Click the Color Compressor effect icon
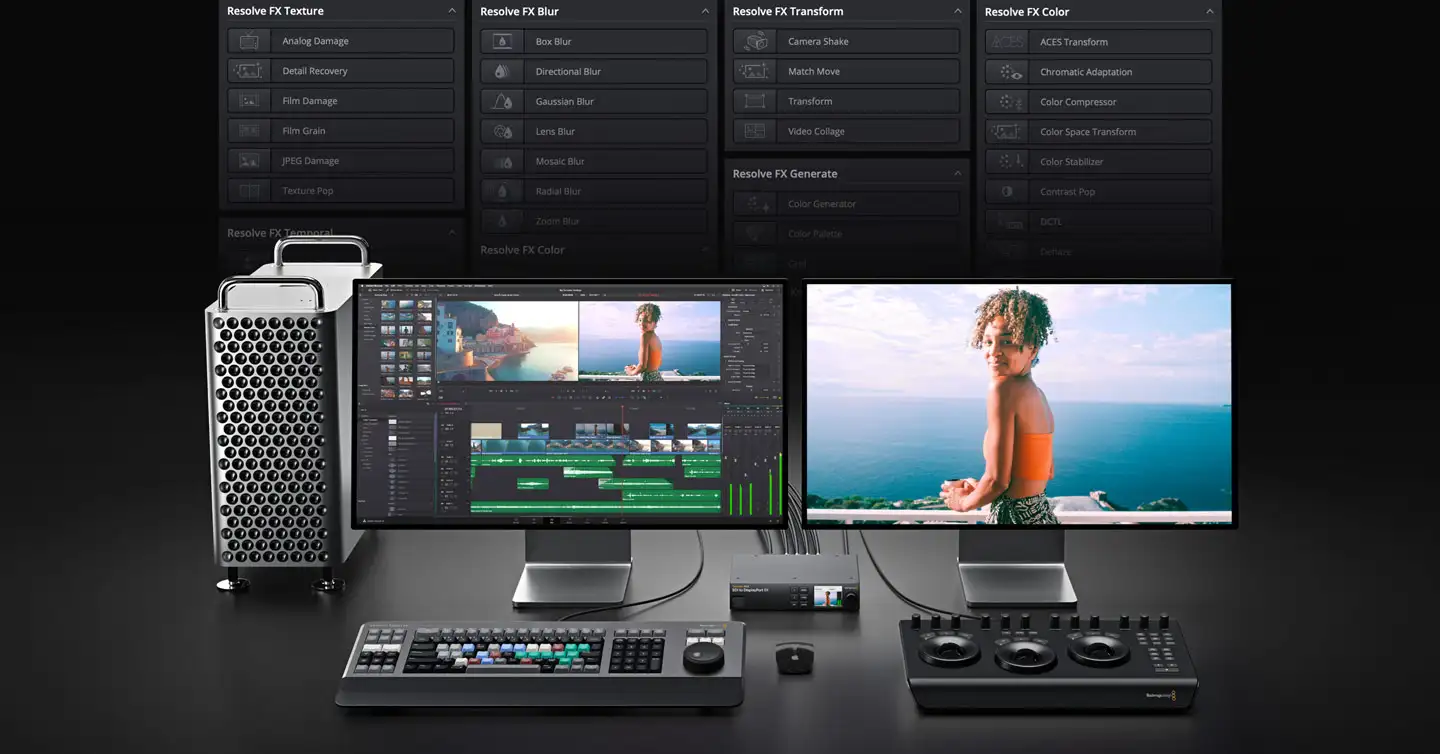The image size is (1440, 754). pos(1010,102)
